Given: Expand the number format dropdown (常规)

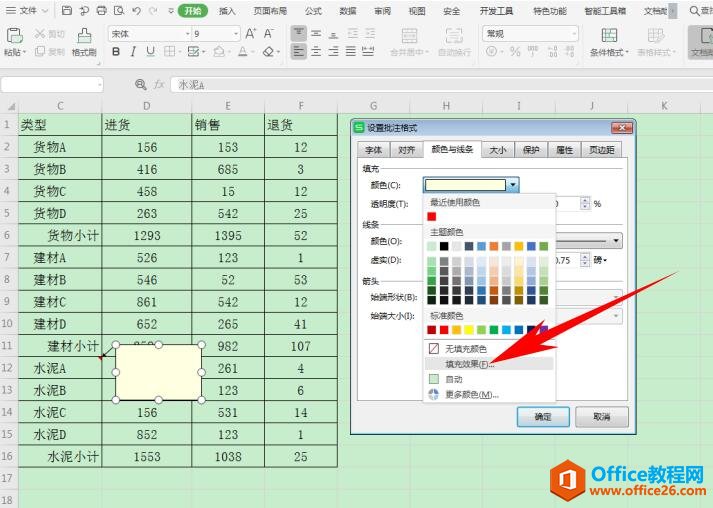Looking at the screenshot, I should pos(573,34).
